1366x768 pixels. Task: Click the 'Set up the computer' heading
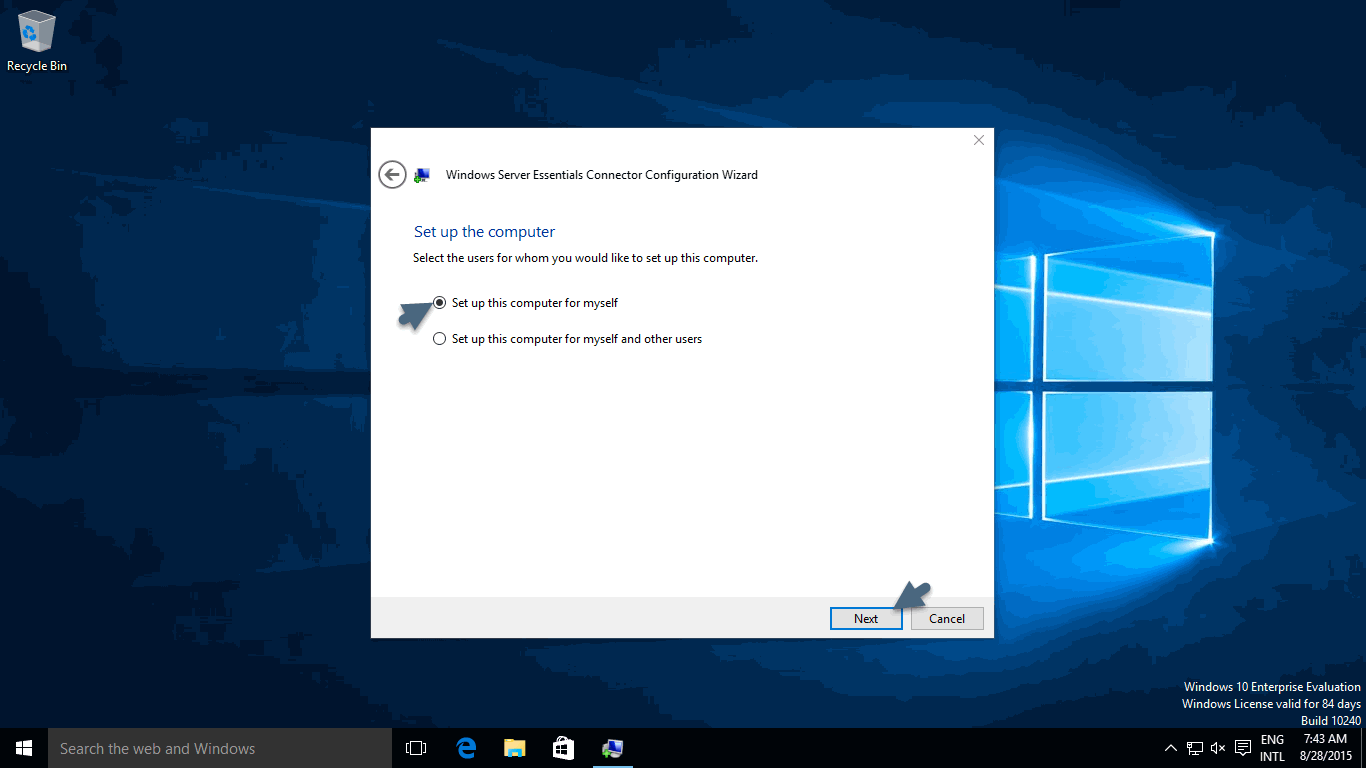coord(484,232)
